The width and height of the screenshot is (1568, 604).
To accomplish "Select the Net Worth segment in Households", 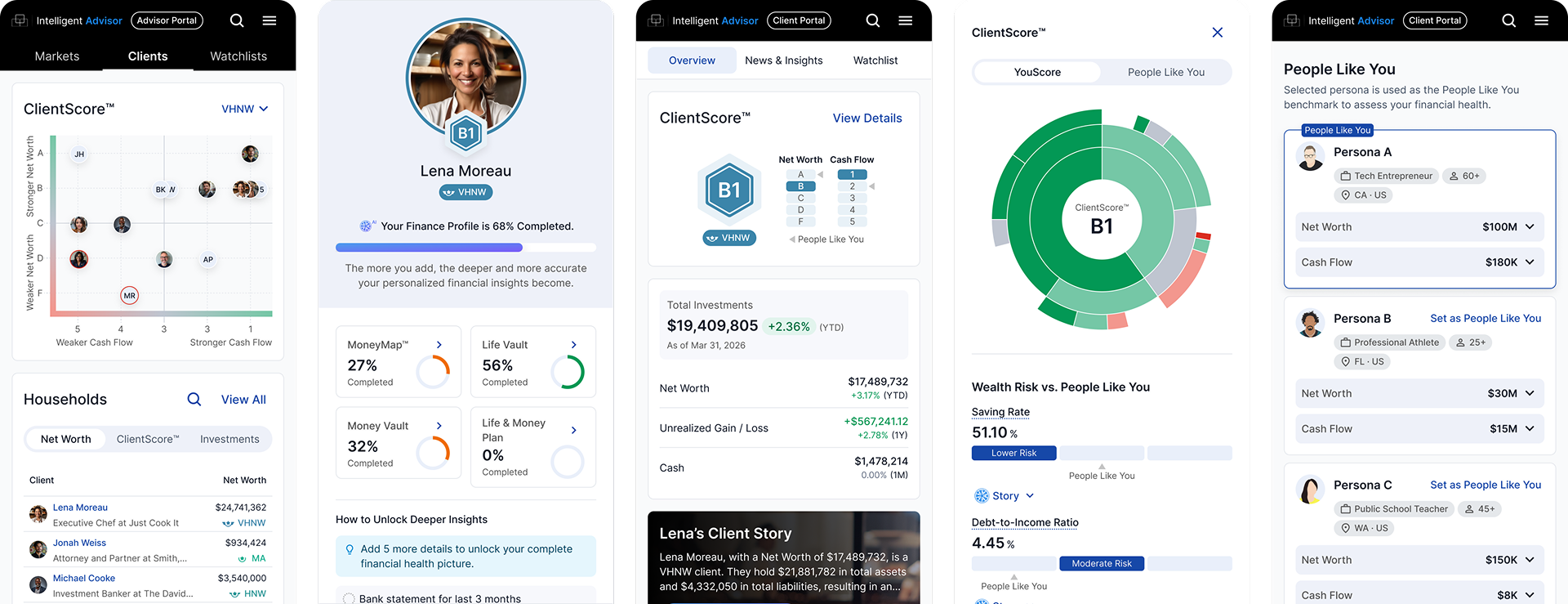I will 65,439.
